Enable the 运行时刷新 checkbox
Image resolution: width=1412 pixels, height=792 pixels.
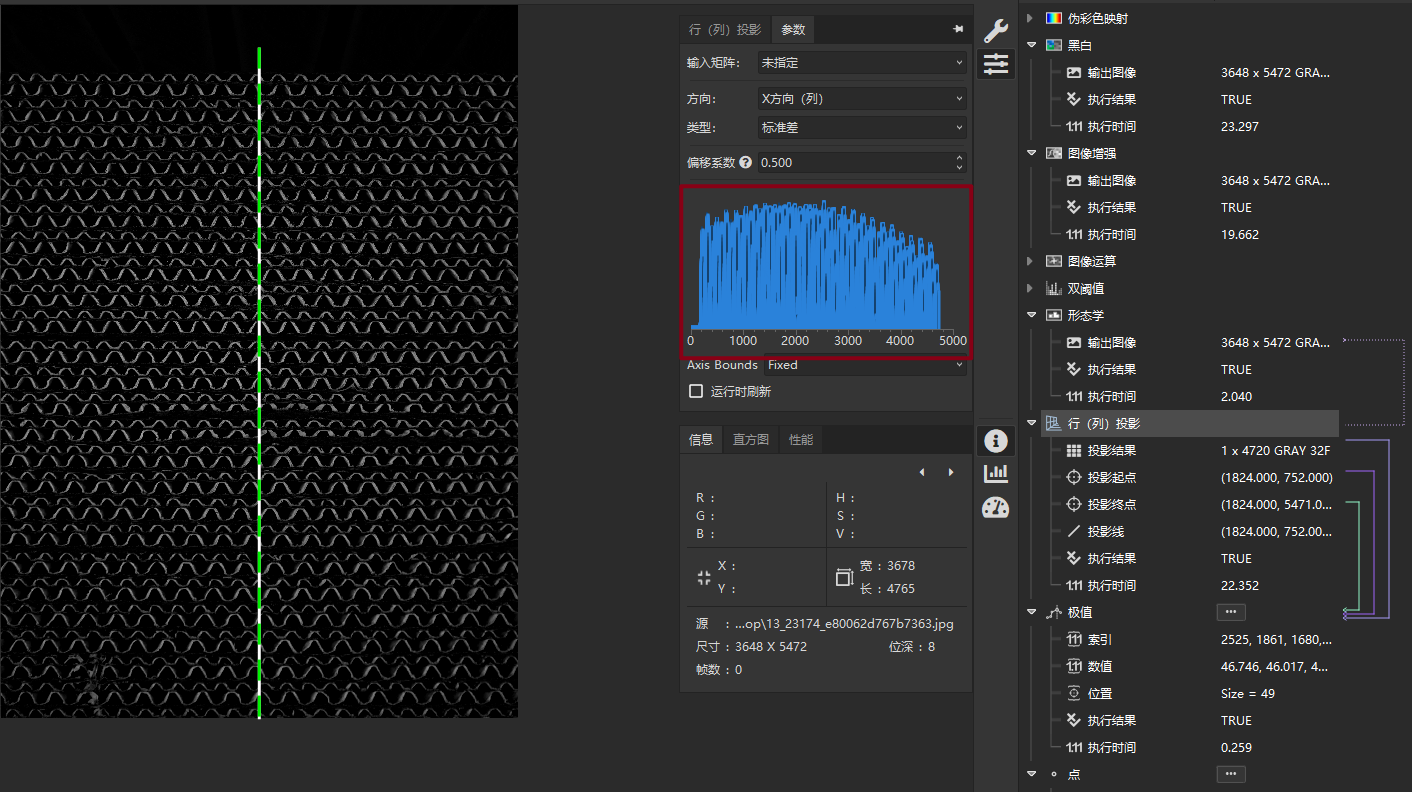696,392
